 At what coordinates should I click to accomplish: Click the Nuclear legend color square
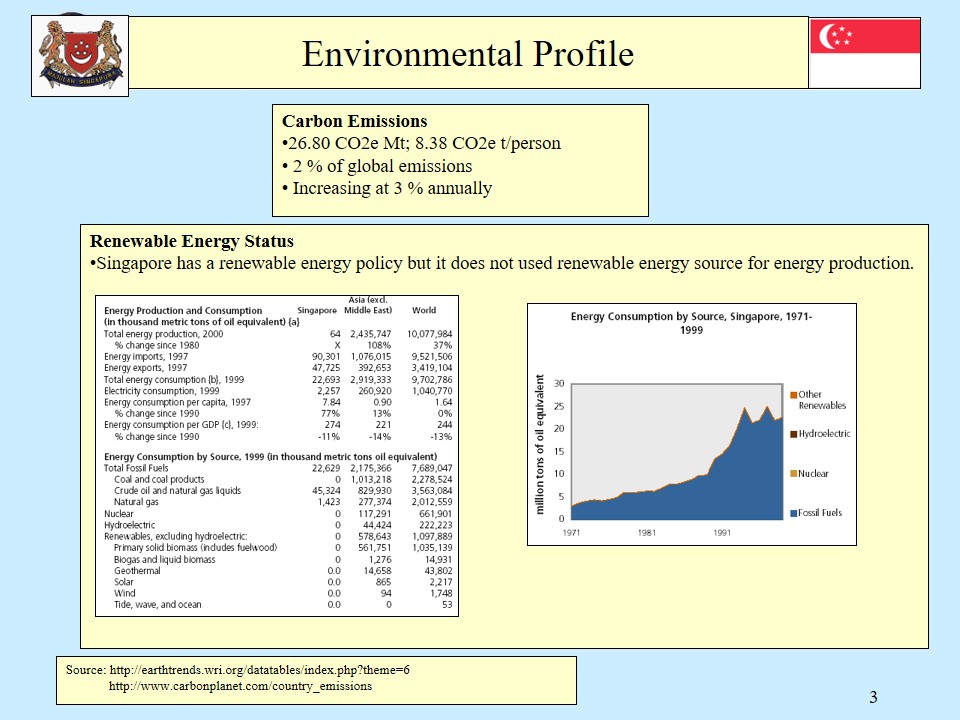[x=794, y=473]
